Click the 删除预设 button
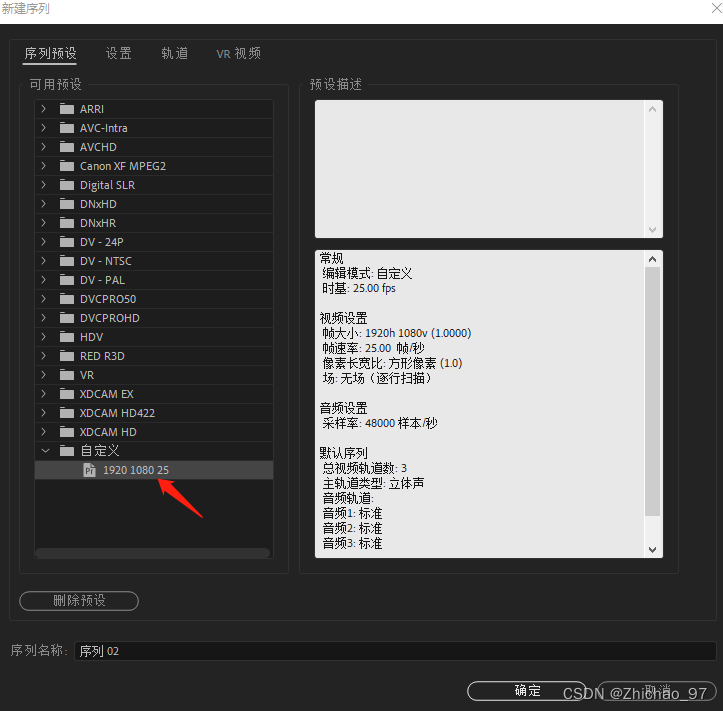The width and height of the screenshot is (723, 711). pyautogui.click(x=79, y=600)
